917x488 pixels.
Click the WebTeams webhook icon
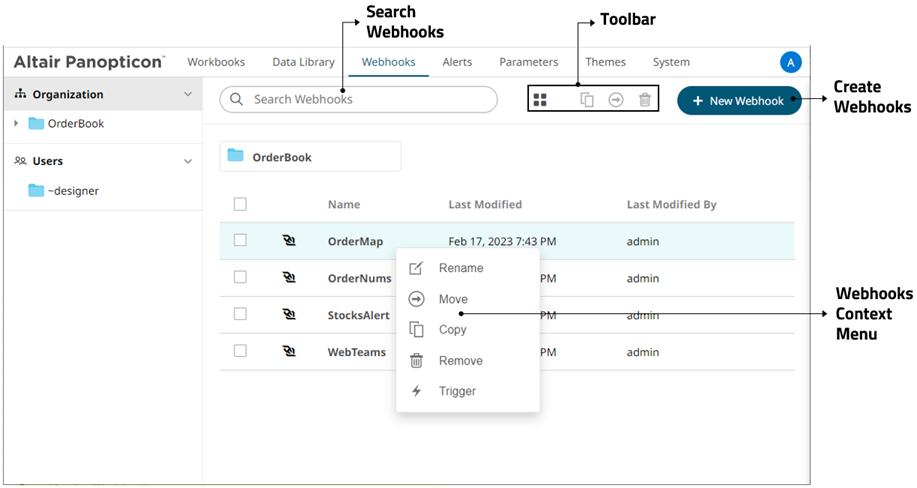[x=290, y=352]
